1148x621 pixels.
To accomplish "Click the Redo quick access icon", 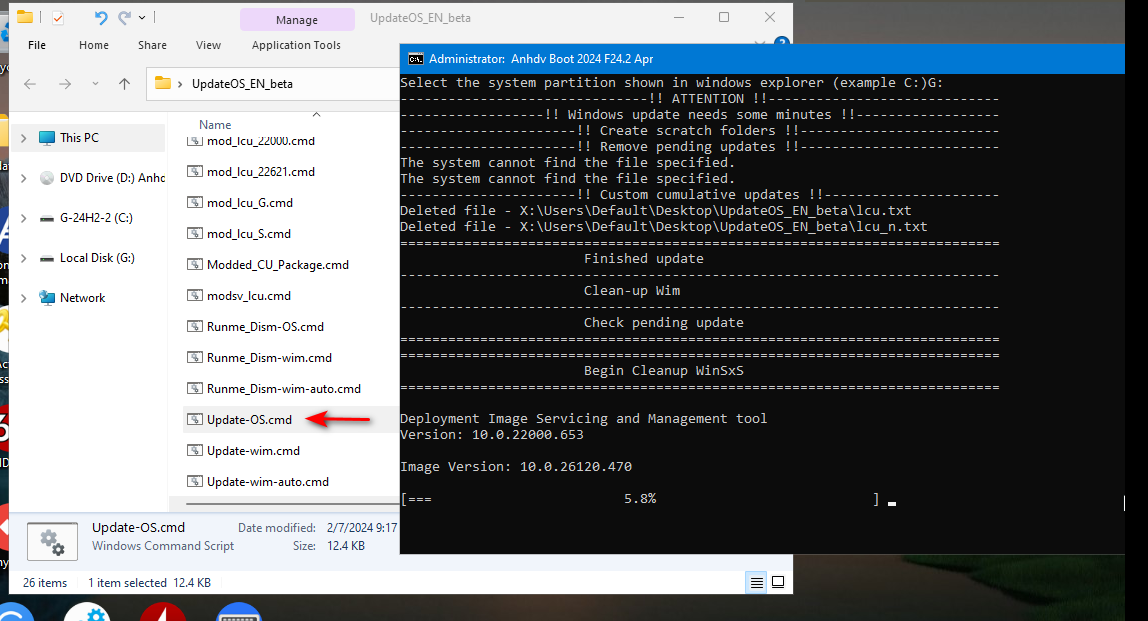I will click(124, 18).
